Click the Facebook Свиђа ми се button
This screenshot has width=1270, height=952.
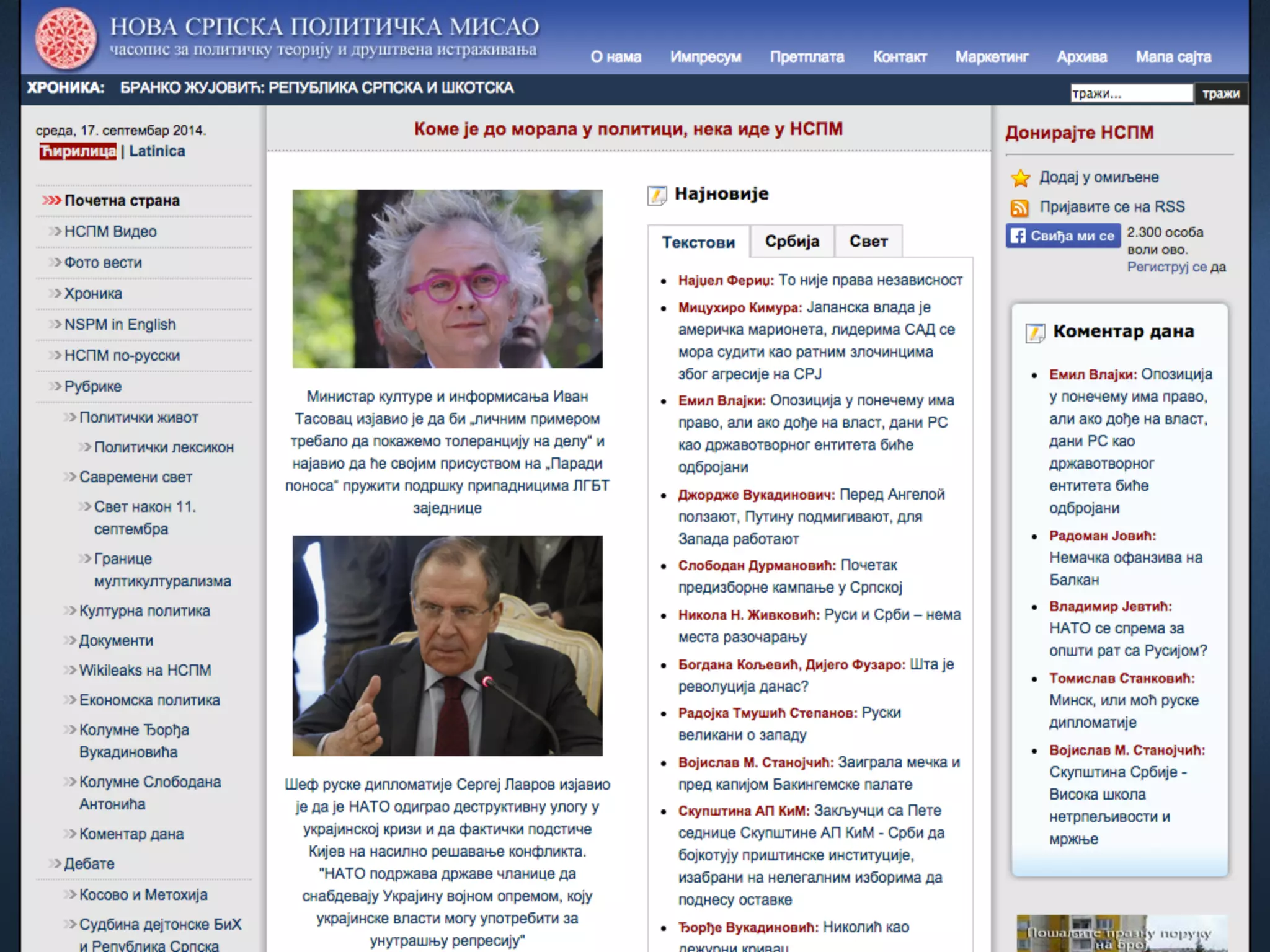click(1063, 236)
